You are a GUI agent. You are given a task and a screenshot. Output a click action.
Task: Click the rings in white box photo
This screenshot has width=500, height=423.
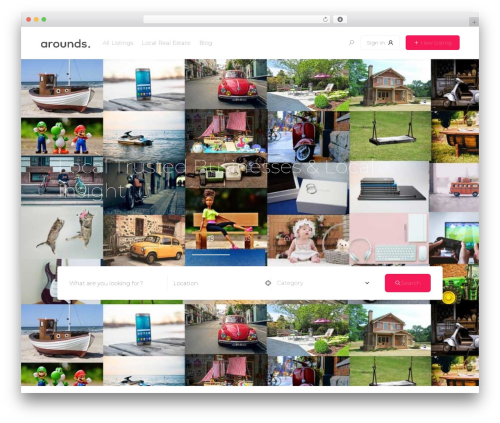308,188
